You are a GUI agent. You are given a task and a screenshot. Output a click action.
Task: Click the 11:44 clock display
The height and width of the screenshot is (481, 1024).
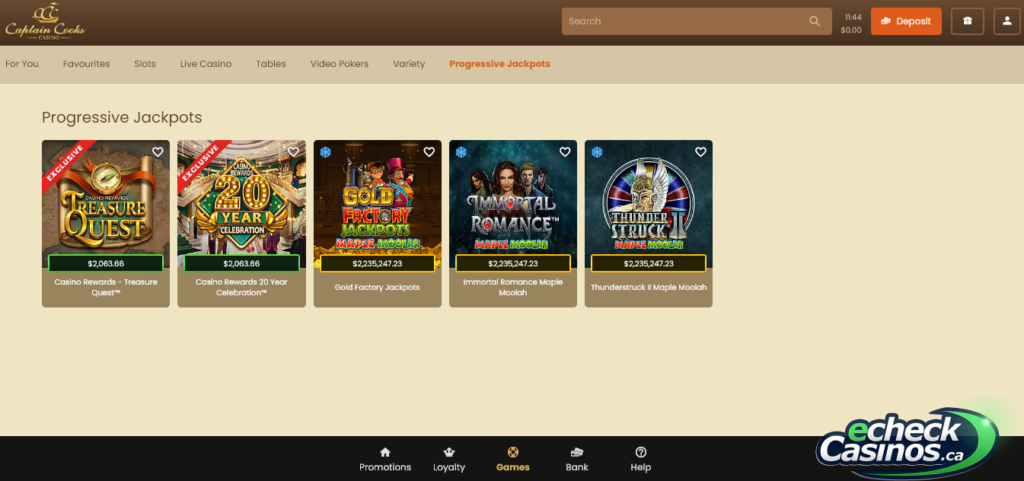tap(853, 17)
